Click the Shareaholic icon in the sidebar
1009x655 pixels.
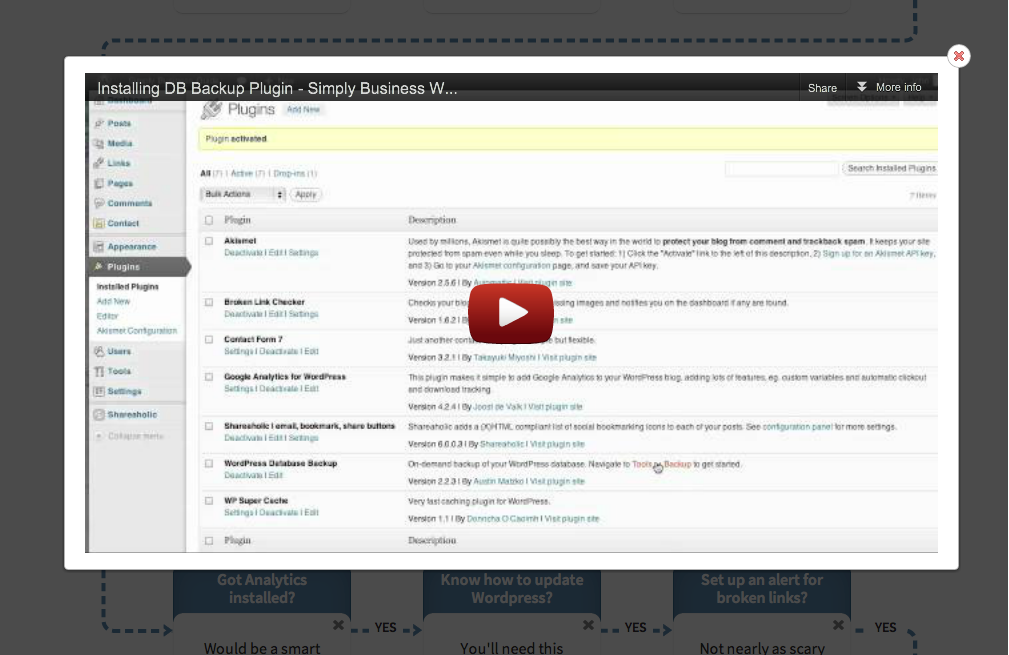click(x=98, y=415)
